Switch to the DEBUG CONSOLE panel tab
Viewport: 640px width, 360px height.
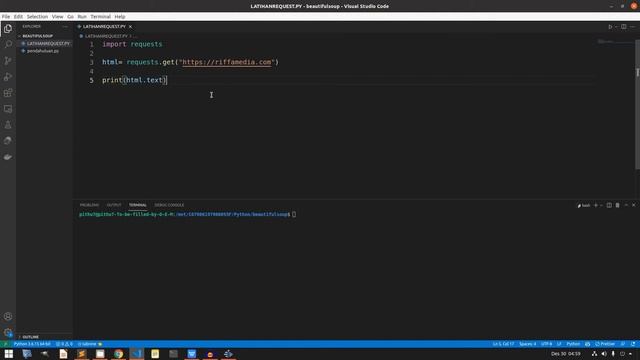click(169, 205)
